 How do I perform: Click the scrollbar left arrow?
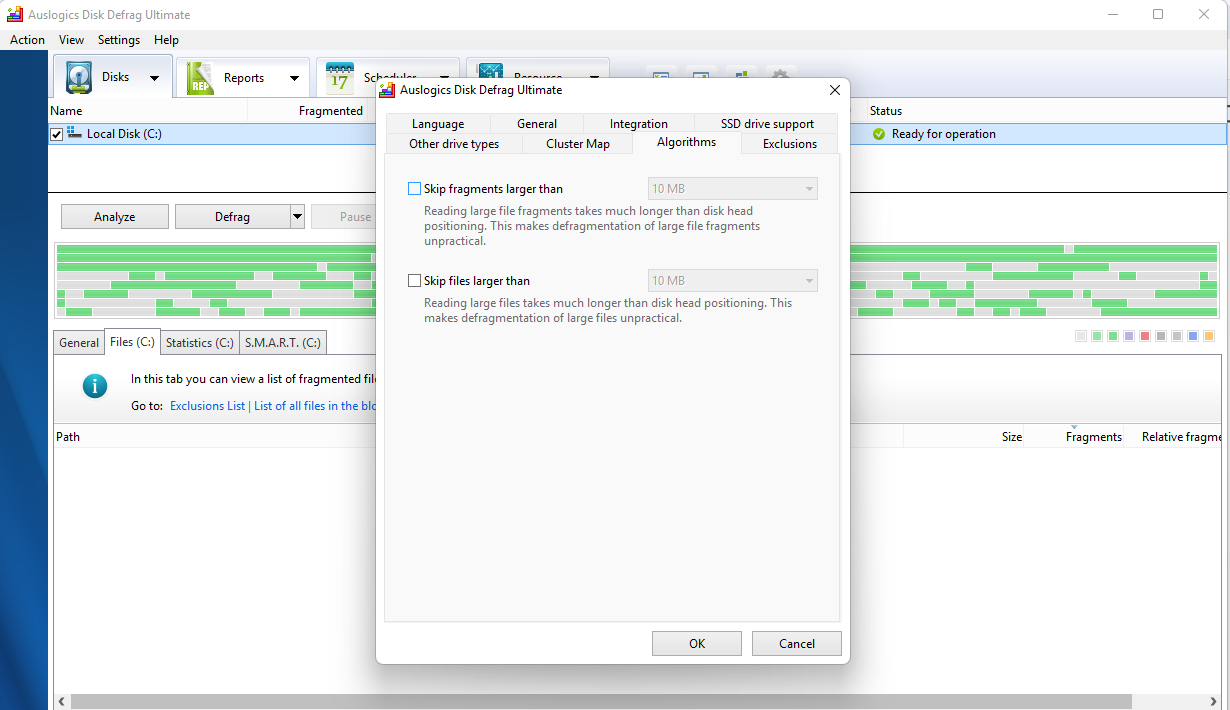coord(60,701)
